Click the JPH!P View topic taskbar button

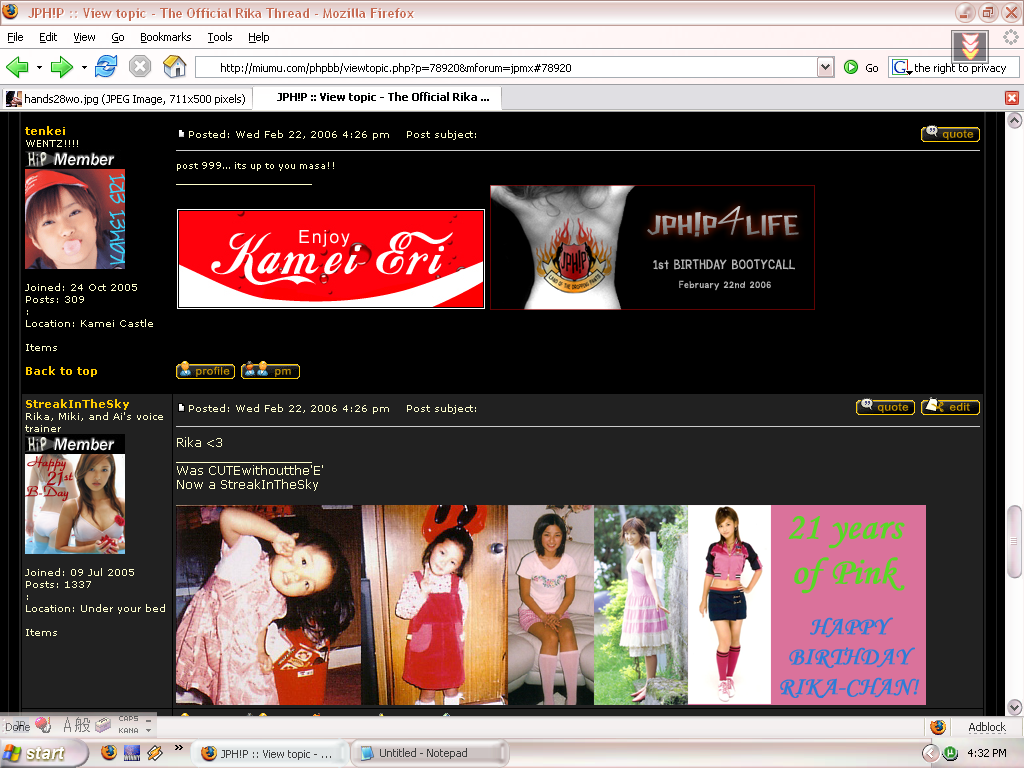(271, 754)
